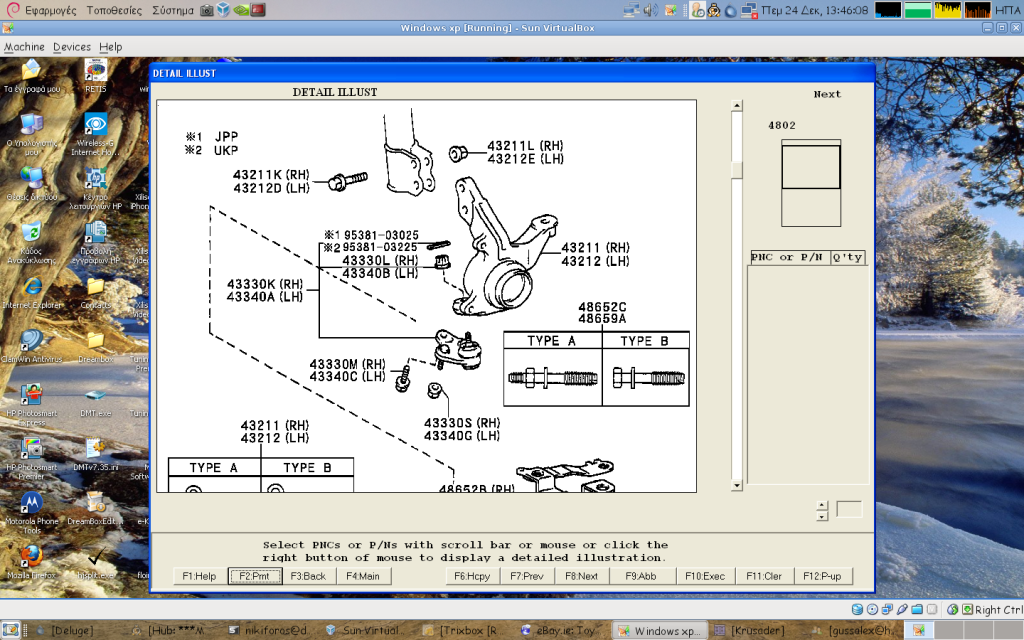
Task: Open the DreamBoxEdit desktop icon
Action: 95,509
